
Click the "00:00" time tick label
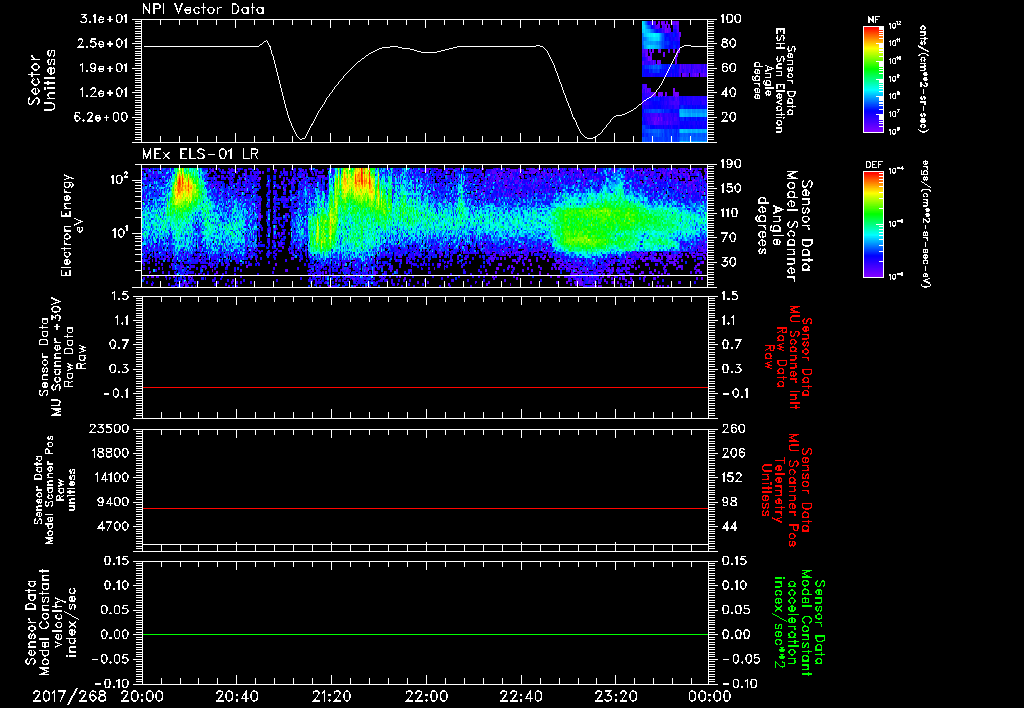point(710,696)
